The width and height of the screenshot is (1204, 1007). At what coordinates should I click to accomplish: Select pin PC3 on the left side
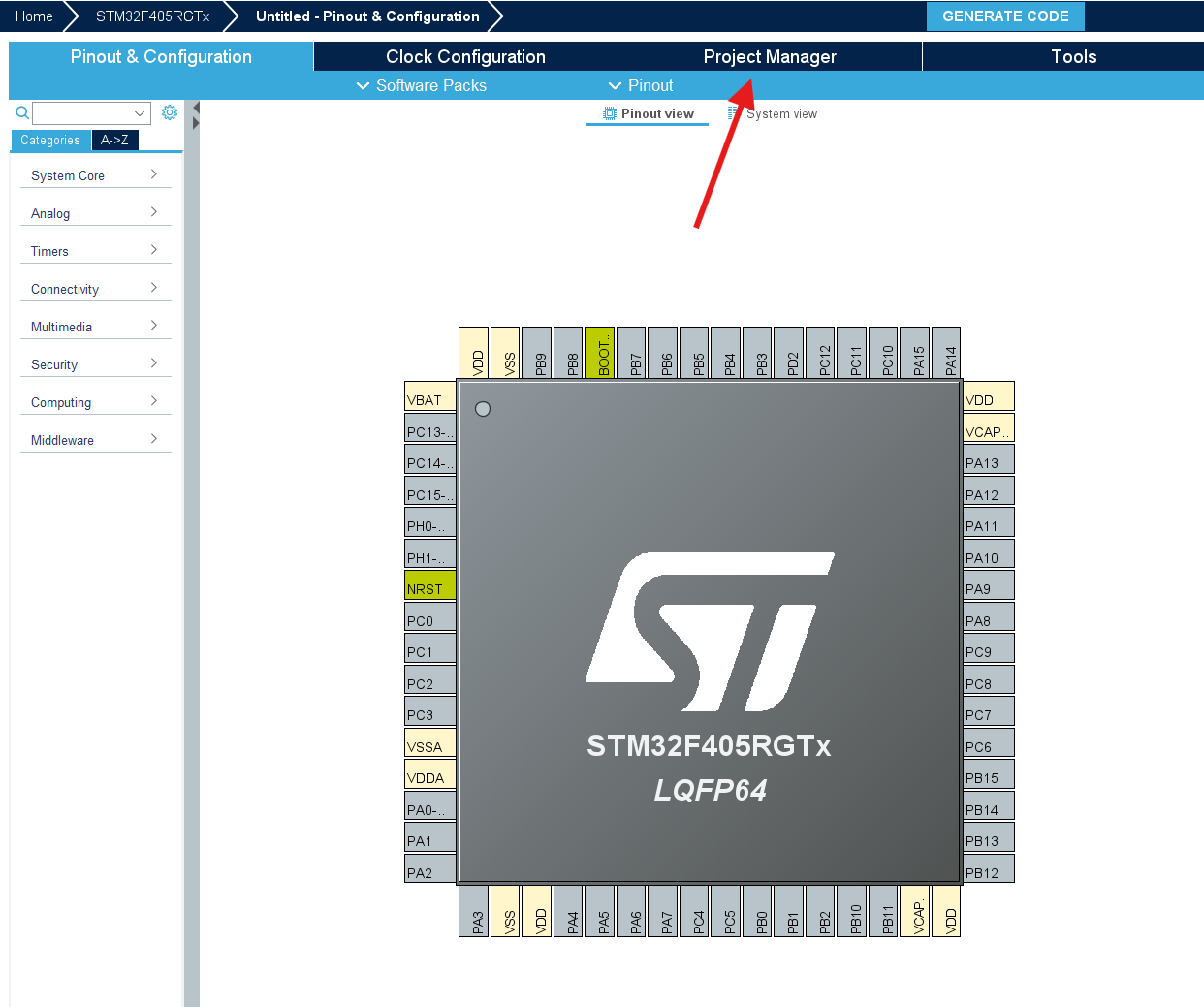pos(430,711)
